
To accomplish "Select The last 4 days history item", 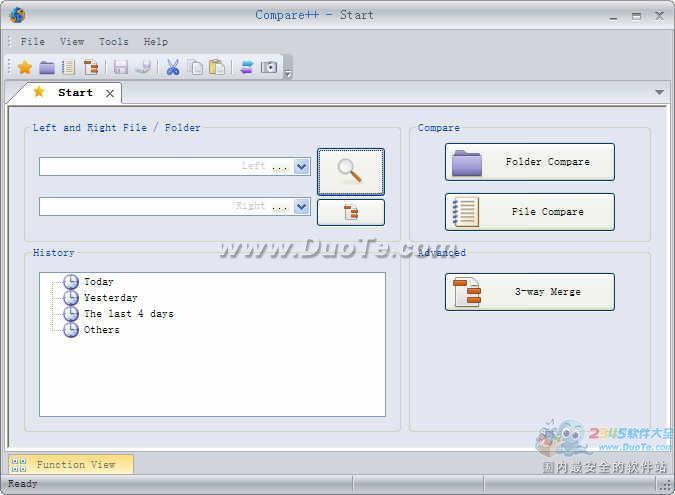I will coord(129,314).
